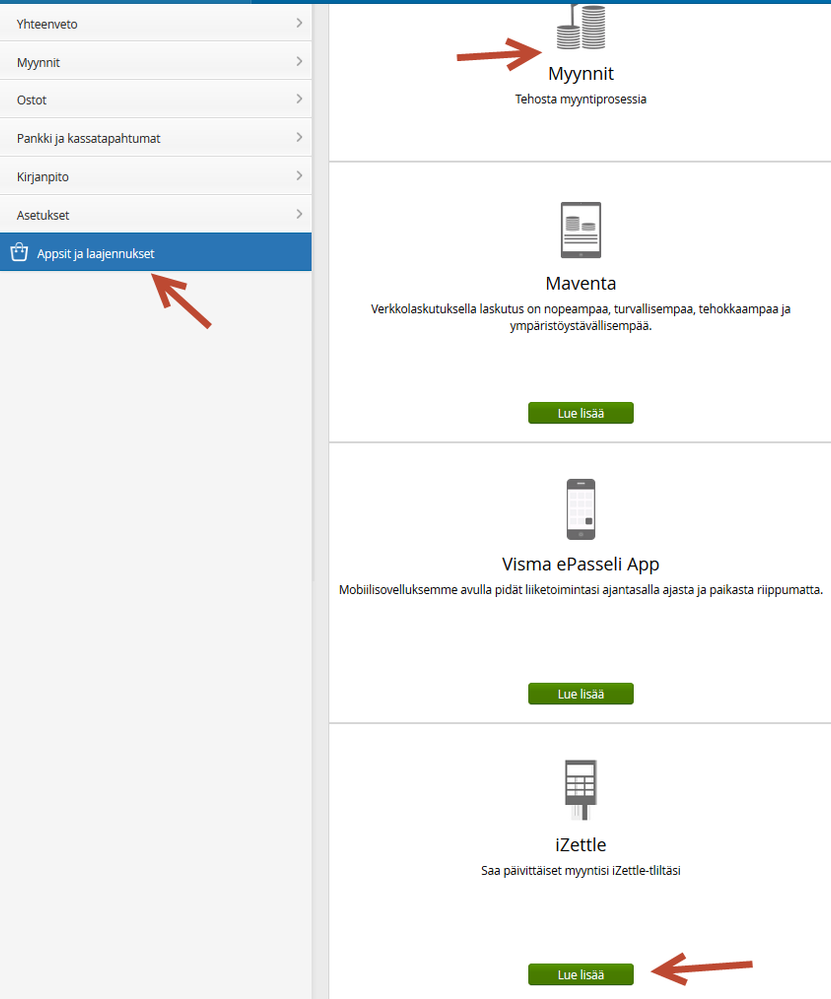The height and width of the screenshot is (999, 831).
Task: Click the Mobiilisovelluksemme description text
Action: (x=581, y=590)
